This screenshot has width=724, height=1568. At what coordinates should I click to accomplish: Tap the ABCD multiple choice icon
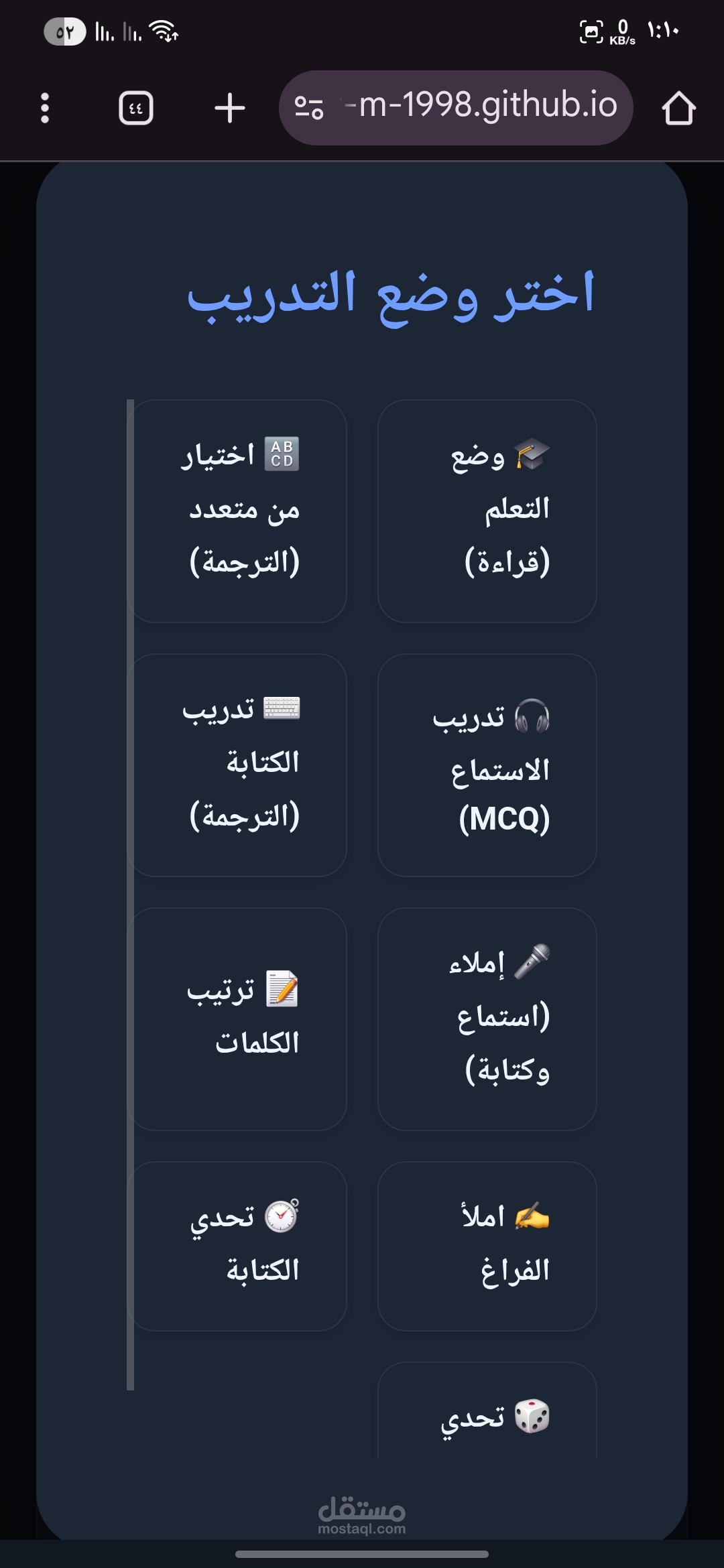pyautogui.click(x=282, y=454)
